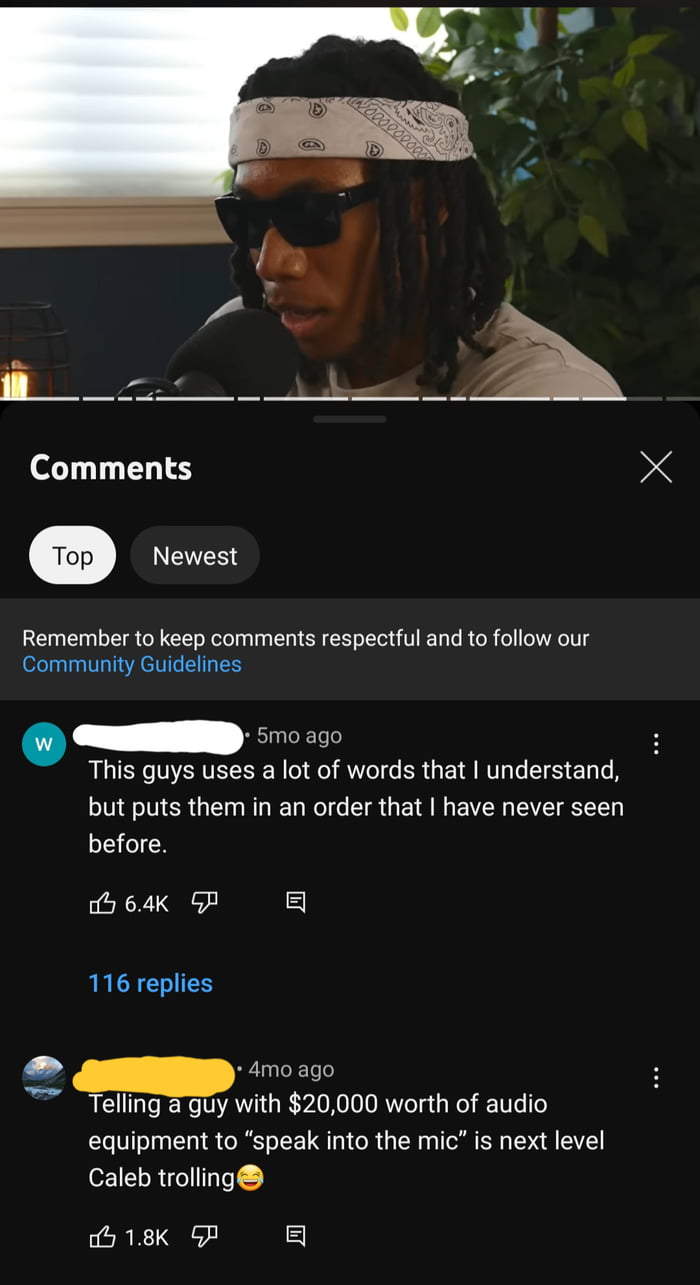The width and height of the screenshot is (700, 1285).
Task: Dislike the 'order I have never seen' comment
Action: coord(204,904)
